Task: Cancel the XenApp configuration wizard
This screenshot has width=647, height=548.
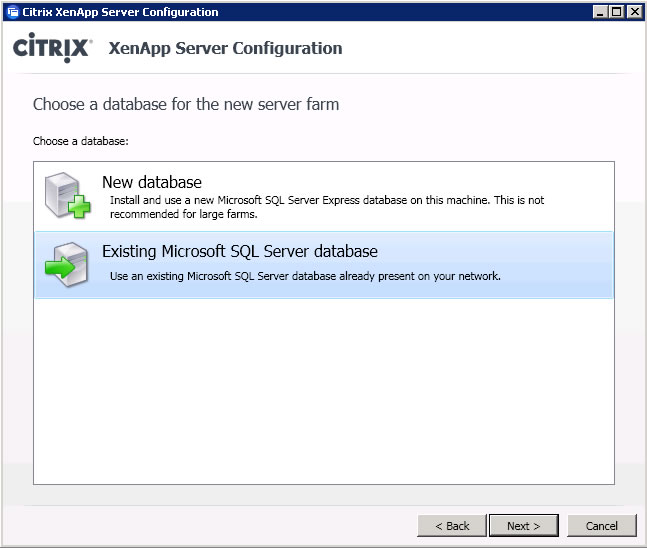Action: [x=602, y=526]
